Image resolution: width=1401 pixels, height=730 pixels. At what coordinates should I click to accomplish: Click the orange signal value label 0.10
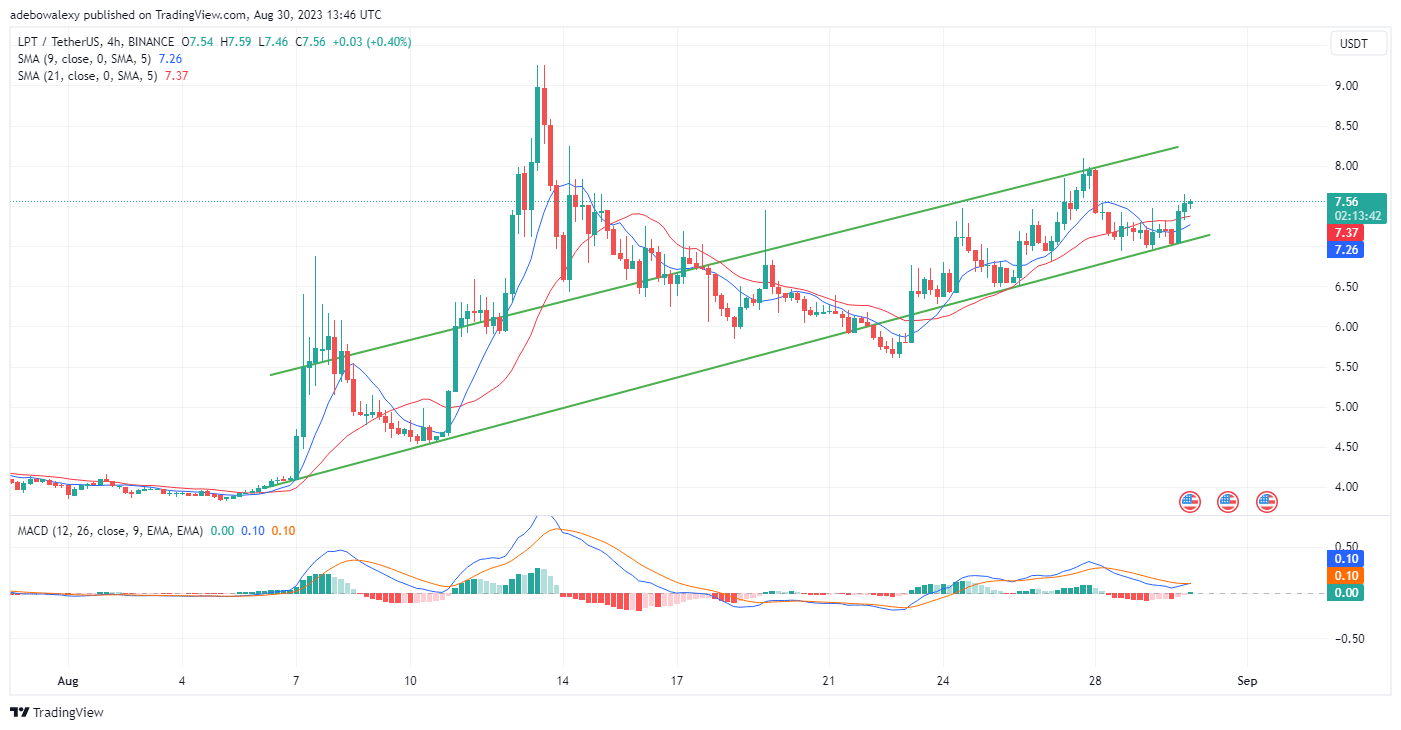(x=1345, y=575)
